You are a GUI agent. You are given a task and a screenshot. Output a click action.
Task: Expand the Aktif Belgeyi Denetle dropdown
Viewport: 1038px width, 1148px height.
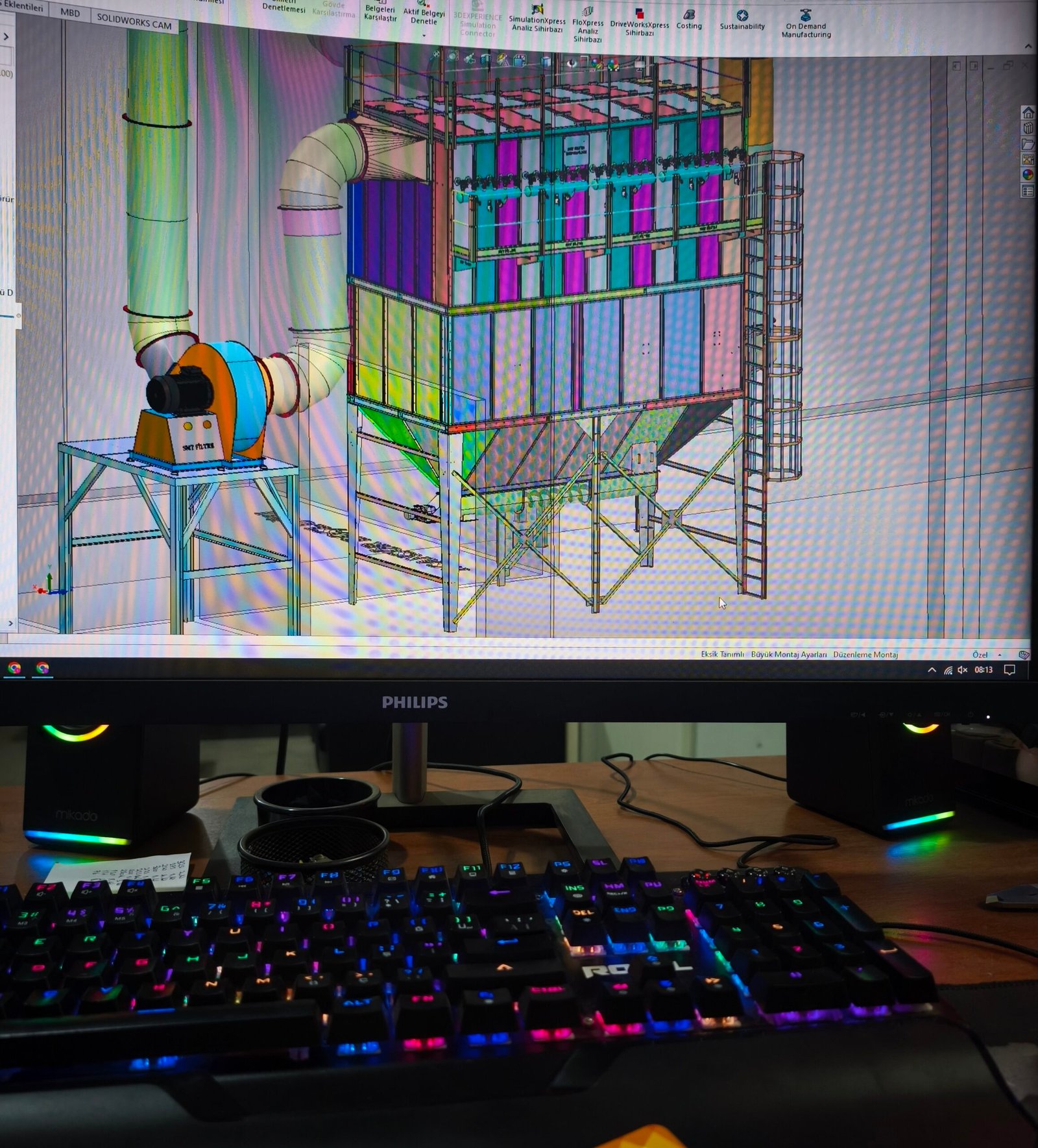424,35
